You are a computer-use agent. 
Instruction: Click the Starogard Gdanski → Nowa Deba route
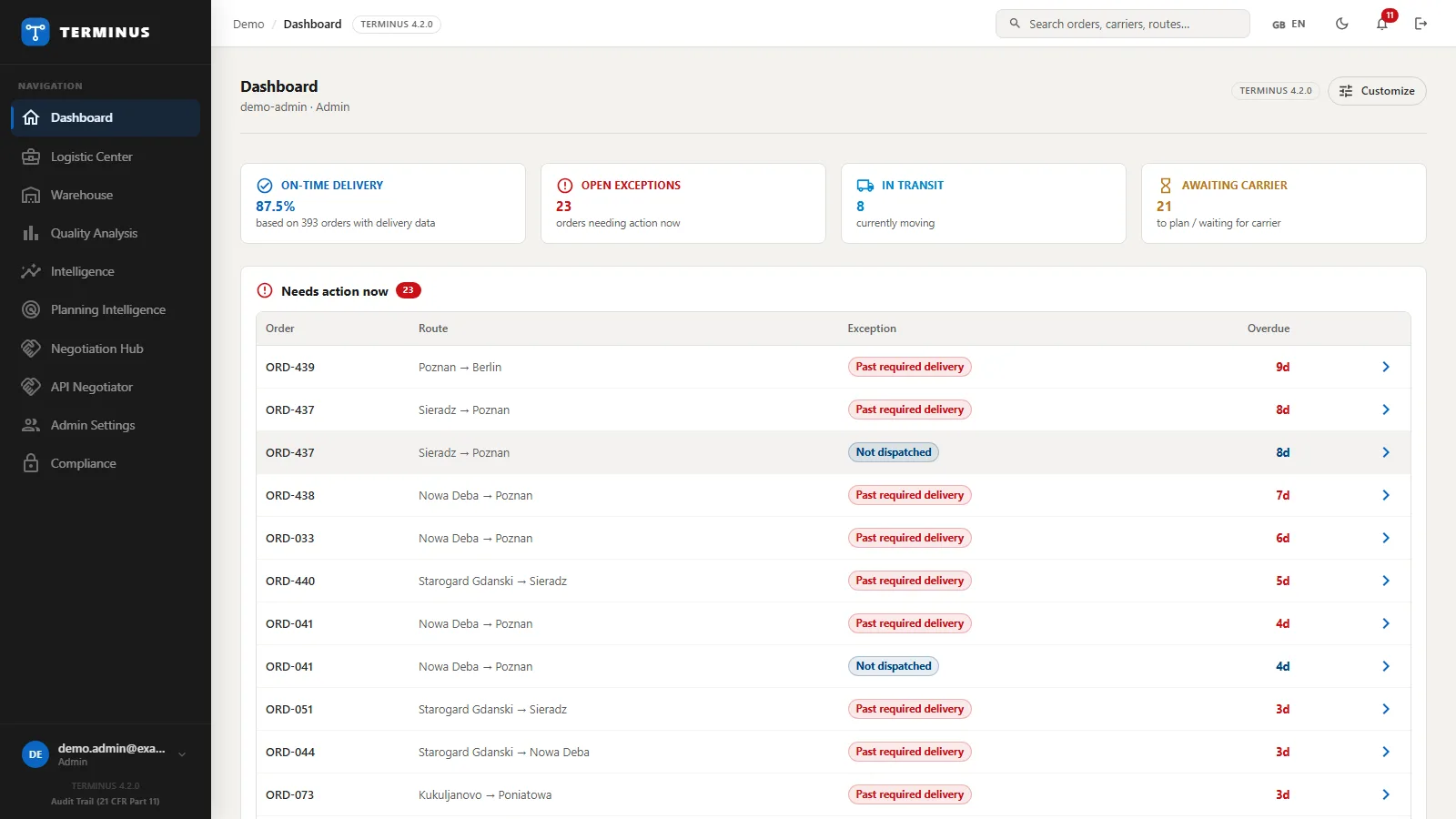(x=504, y=752)
